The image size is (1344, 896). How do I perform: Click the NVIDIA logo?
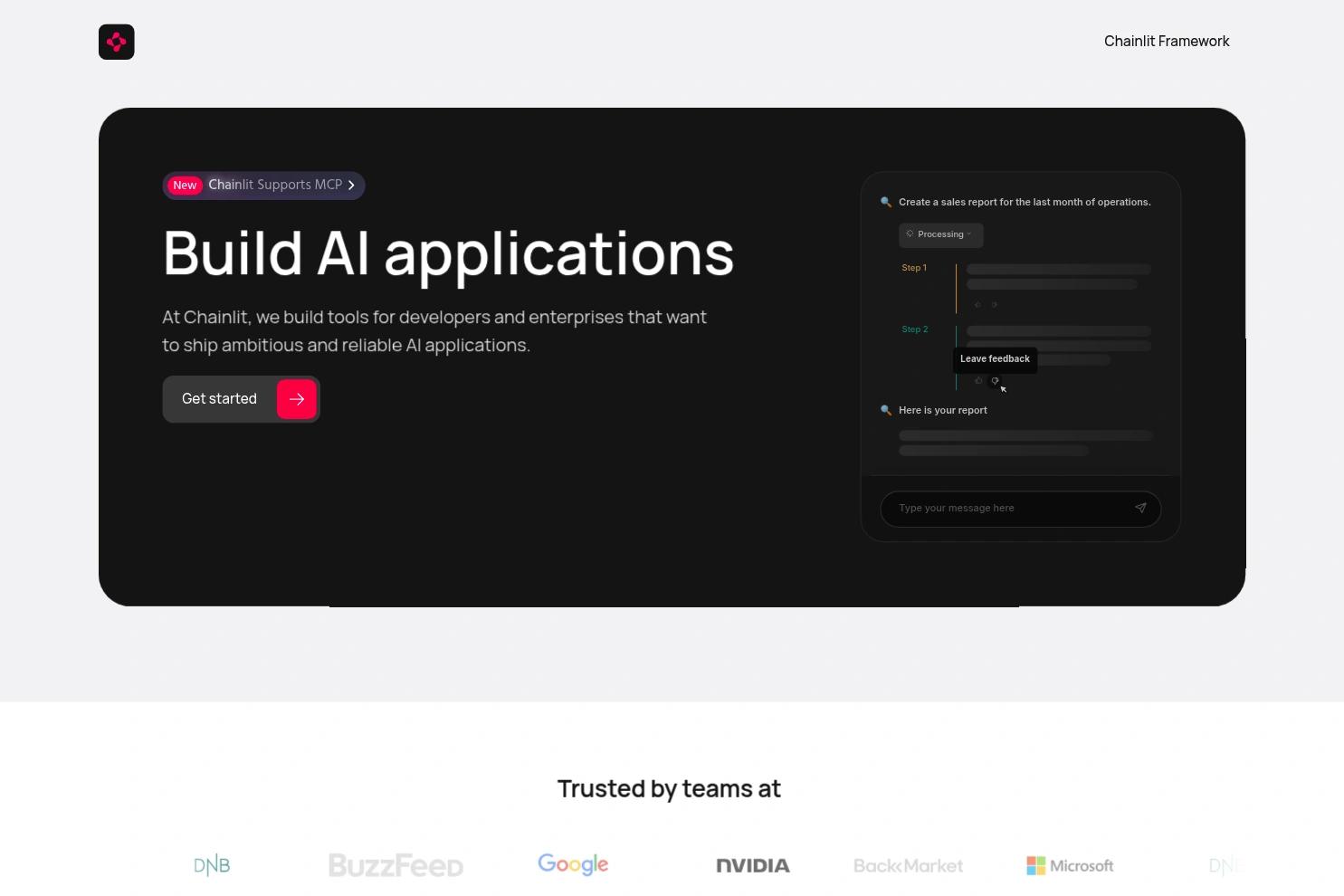pyautogui.click(x=753, y=866)
